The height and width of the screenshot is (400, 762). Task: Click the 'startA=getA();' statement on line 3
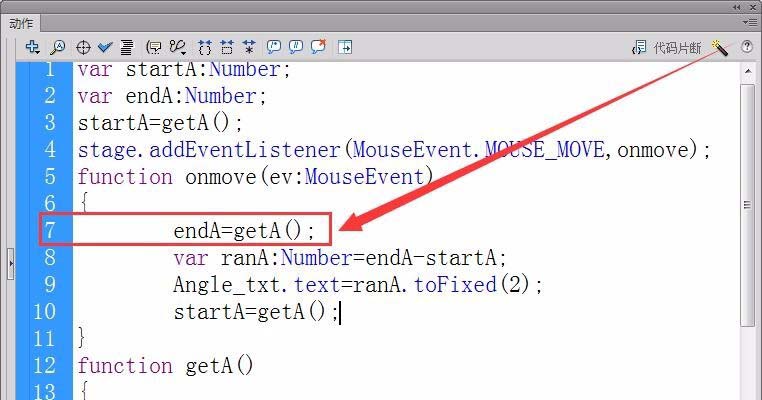point(160,122)
